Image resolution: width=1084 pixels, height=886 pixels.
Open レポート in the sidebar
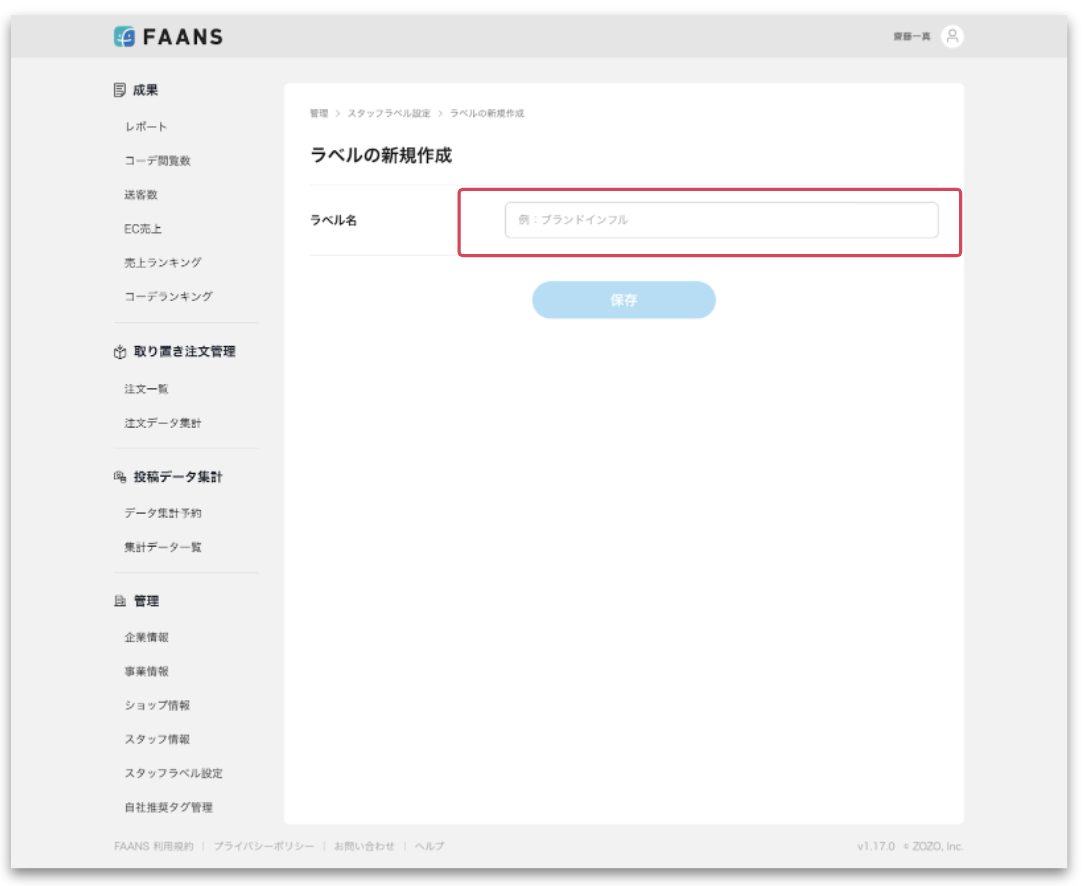tap(146, 127)
